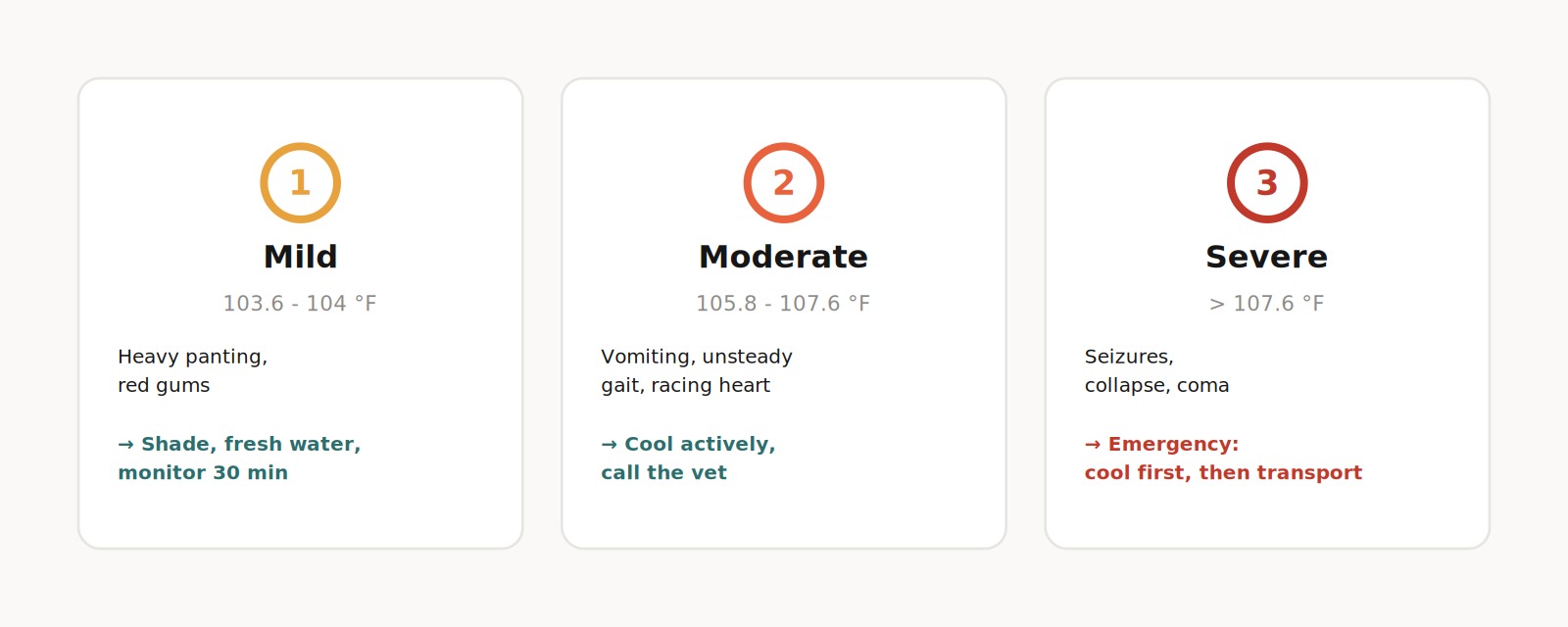
Task: Select the Severe heading
Action: coord(1267,257)
